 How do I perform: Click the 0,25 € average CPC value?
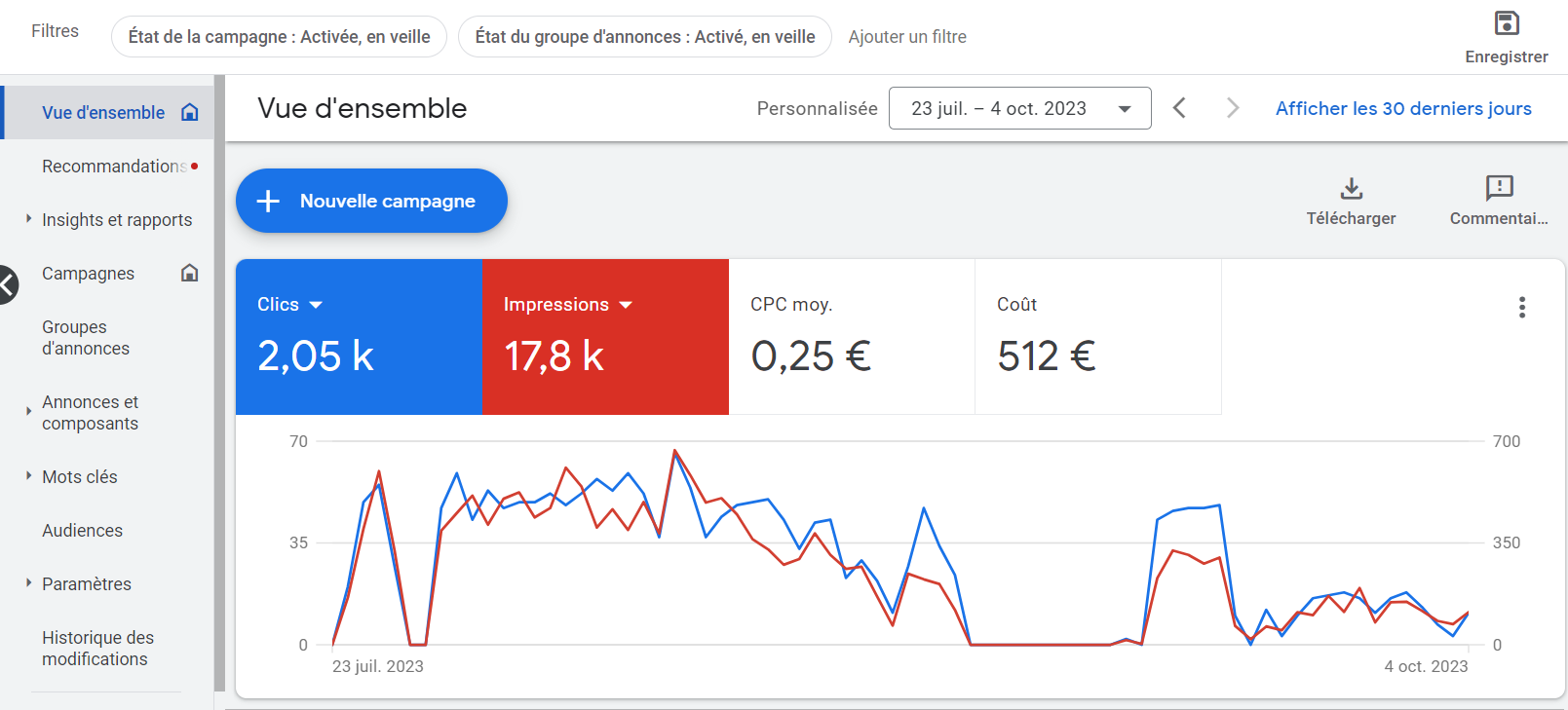811,355
